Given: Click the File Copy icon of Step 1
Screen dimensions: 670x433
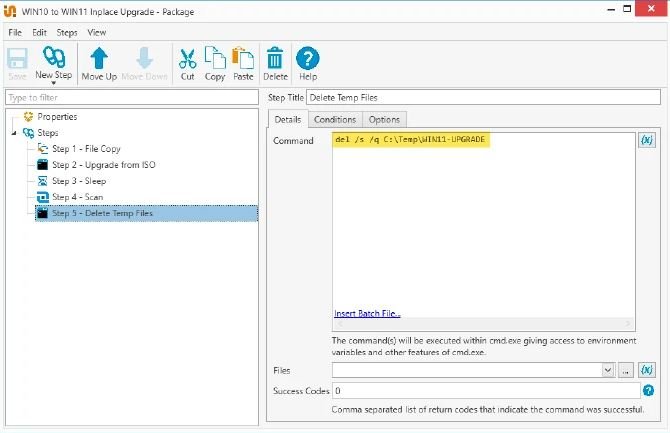Looking at the screenshot, I should [x=43, y=149].
